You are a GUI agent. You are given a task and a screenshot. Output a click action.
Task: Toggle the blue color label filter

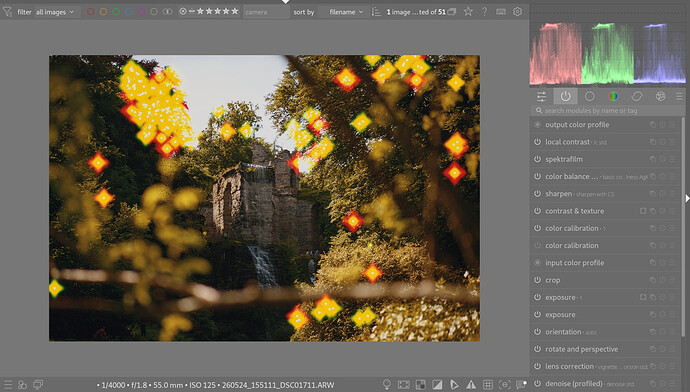click(129, 12)
